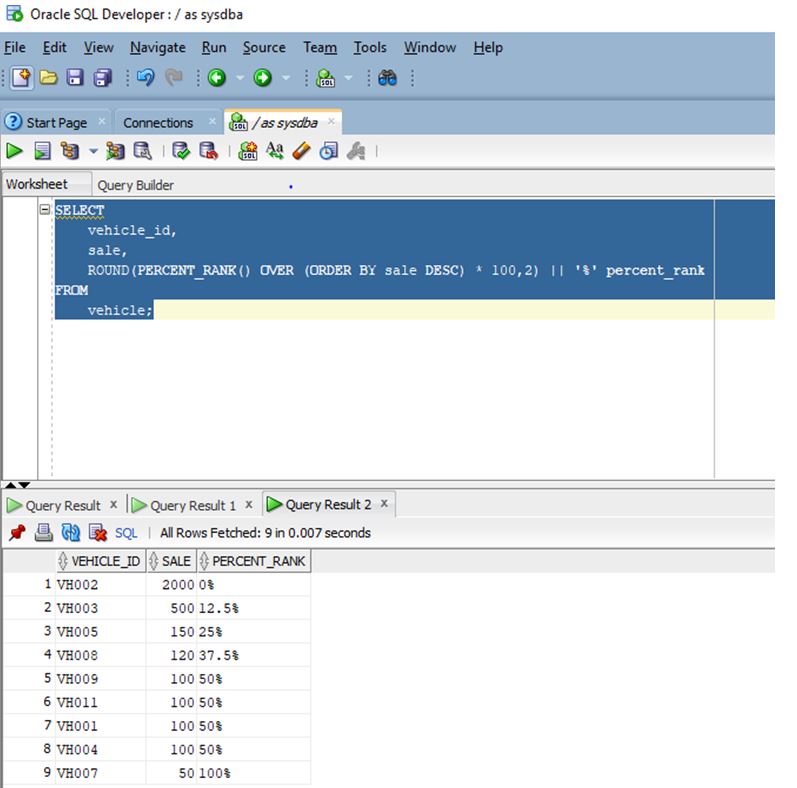The image size is (797, 788).
Task: Click the Commit icon with green check
Action: pyautogui.click(x=181, y=151)
